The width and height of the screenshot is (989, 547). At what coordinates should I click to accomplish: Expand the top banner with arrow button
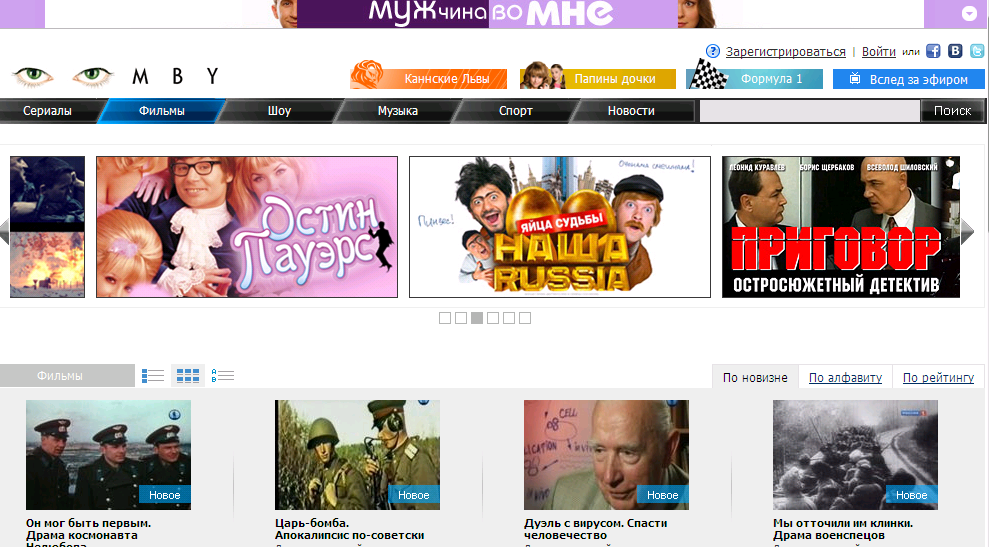(x=968, y=14)
